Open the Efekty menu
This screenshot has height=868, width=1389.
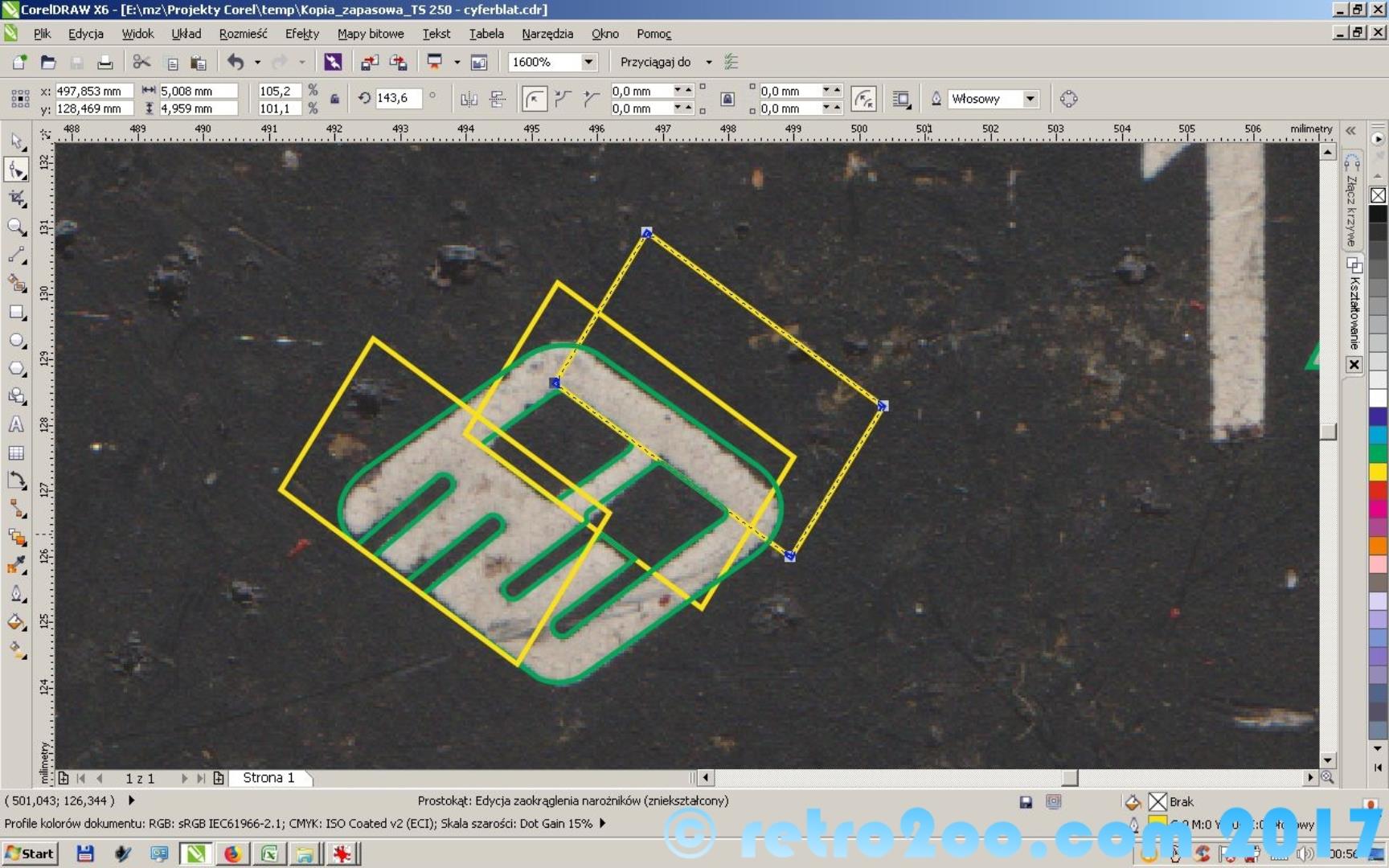(x=301, y=34)
